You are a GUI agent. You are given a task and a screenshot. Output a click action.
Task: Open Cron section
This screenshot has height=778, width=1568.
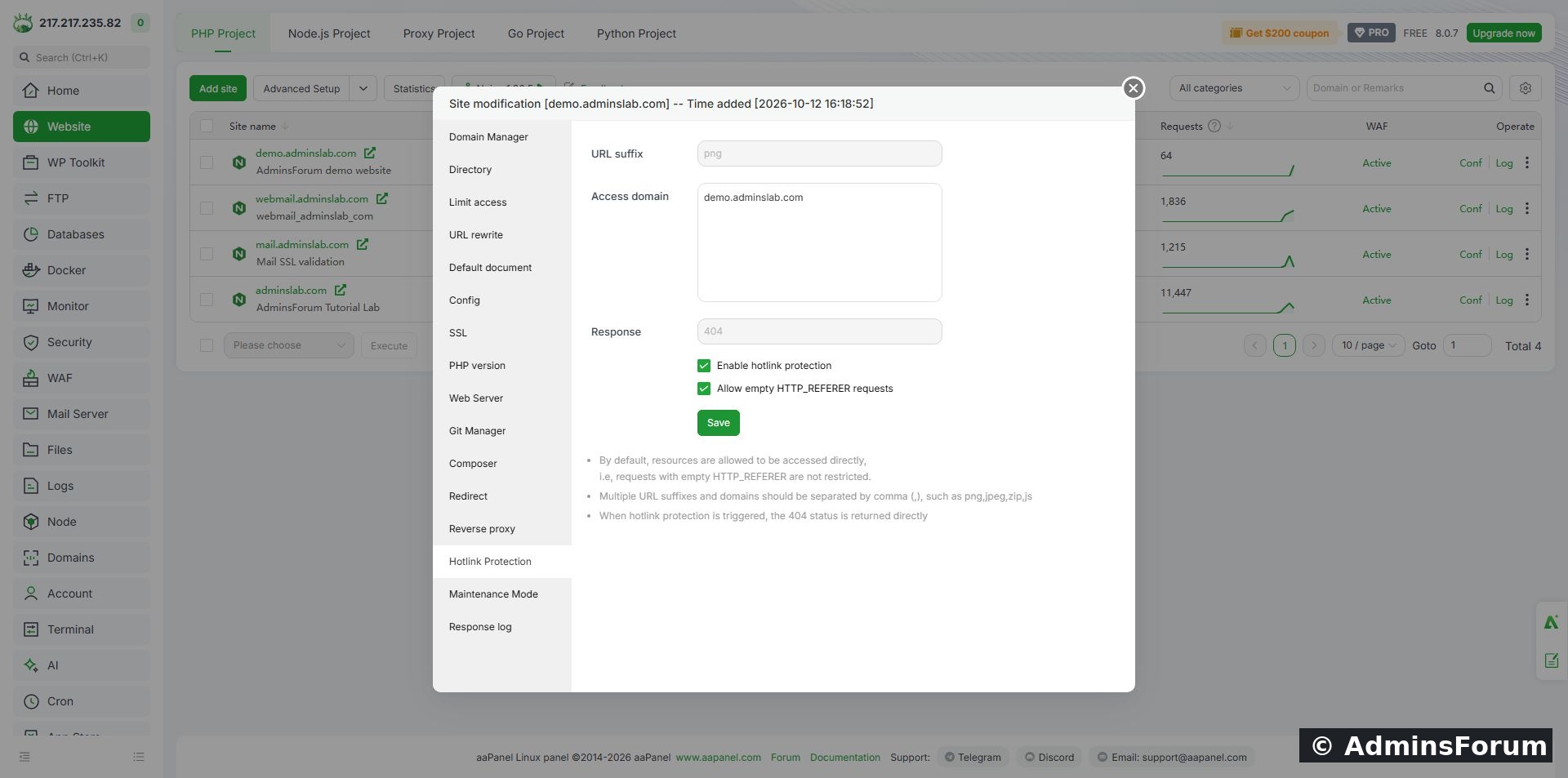[82, 701]
